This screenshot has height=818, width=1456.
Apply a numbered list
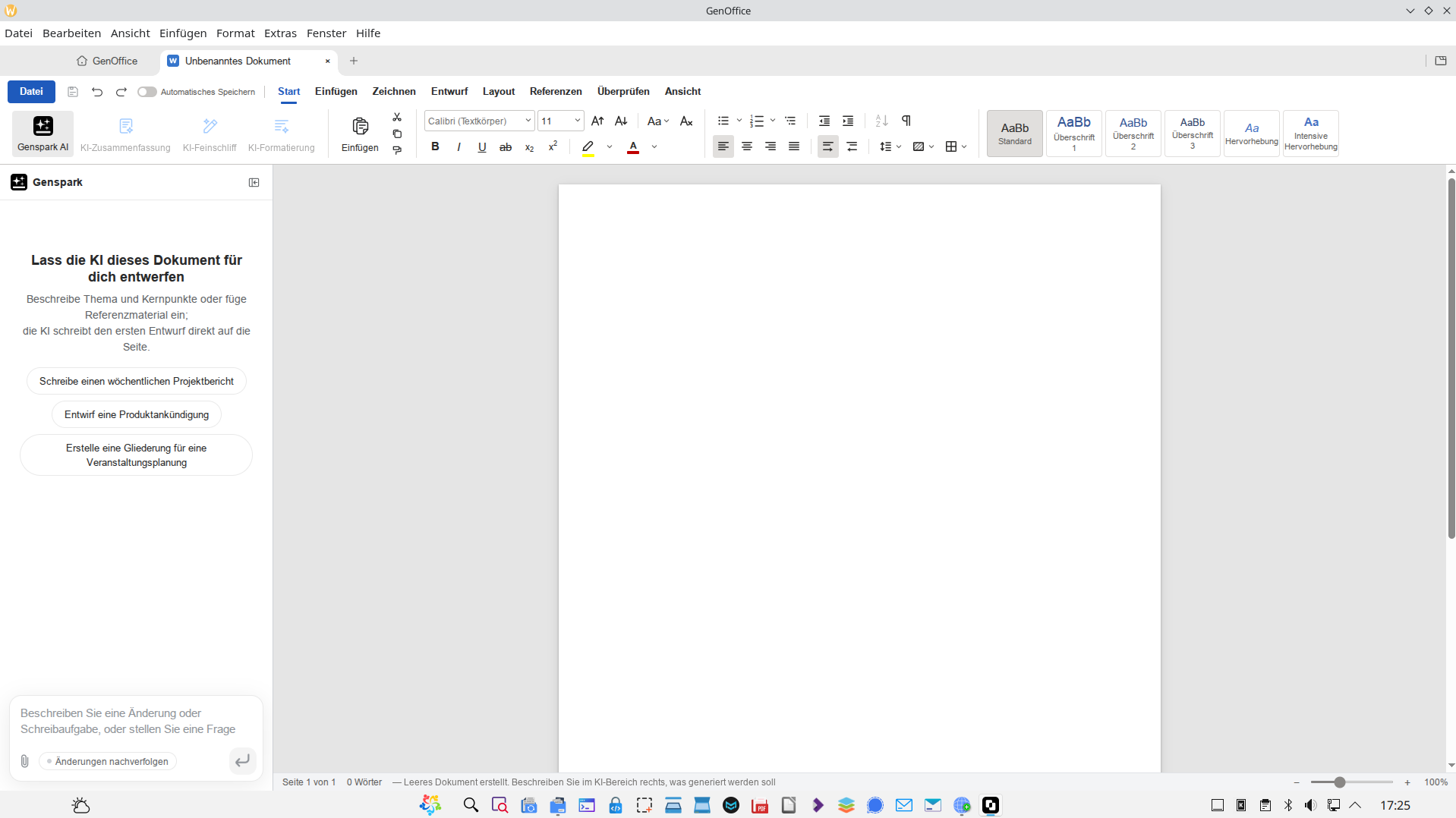coord(756,121)
